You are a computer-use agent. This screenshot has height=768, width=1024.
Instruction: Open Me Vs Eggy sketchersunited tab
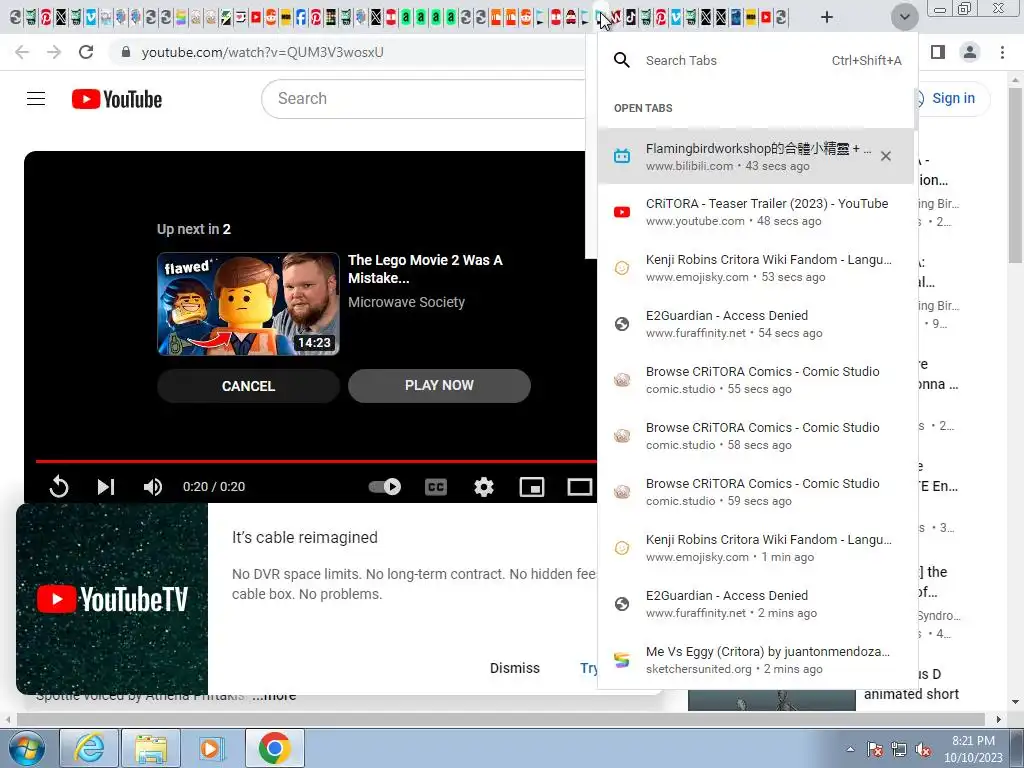pos(756,660)
